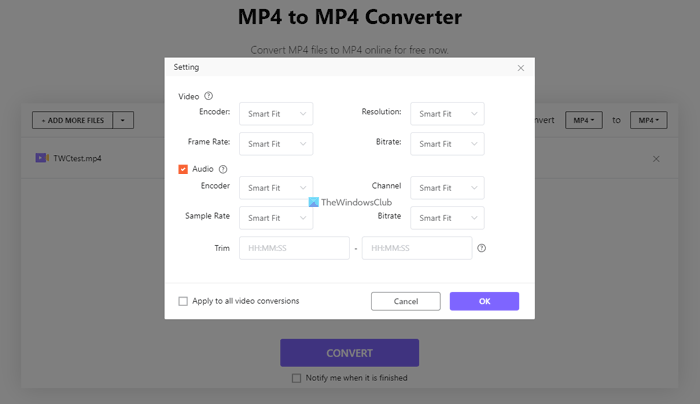This screenshot has height=404, width=700.
Task: Click the Trim start time field
Action: (294, 248)
